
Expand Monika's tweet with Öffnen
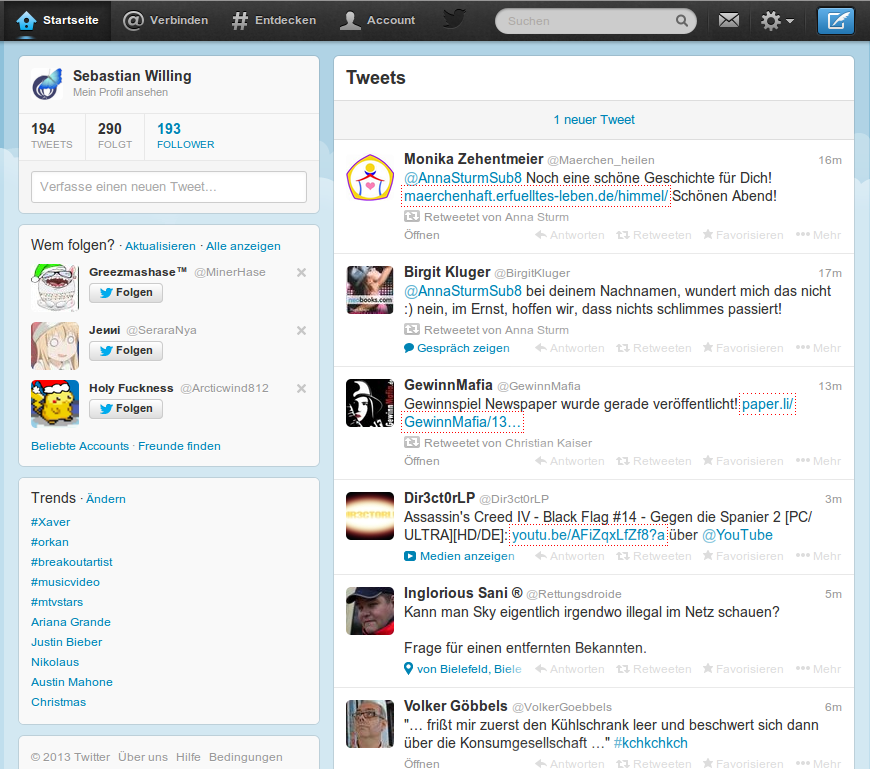pyautogui.click(x=422, y=235)
